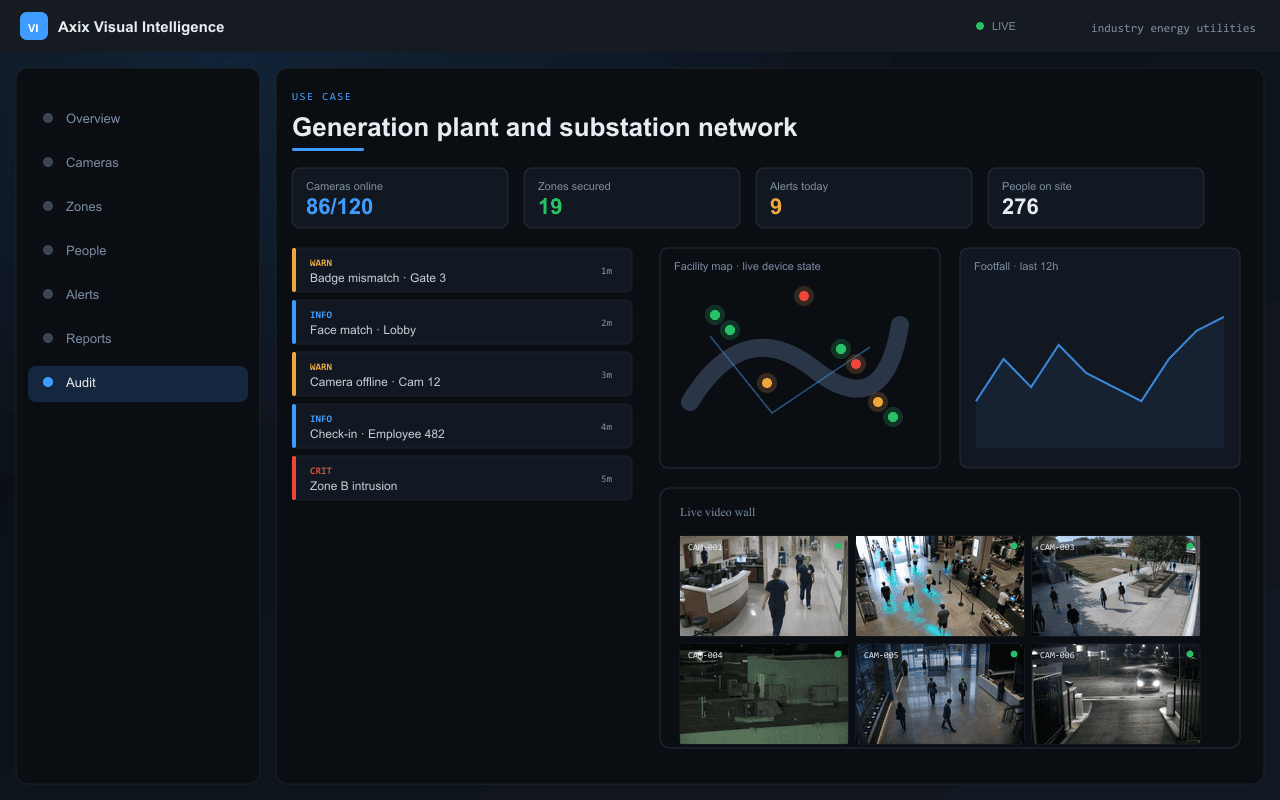Click the topmost red device marker on map
The height and width of the screenshot is (800, 1280).
coord(804,296)
